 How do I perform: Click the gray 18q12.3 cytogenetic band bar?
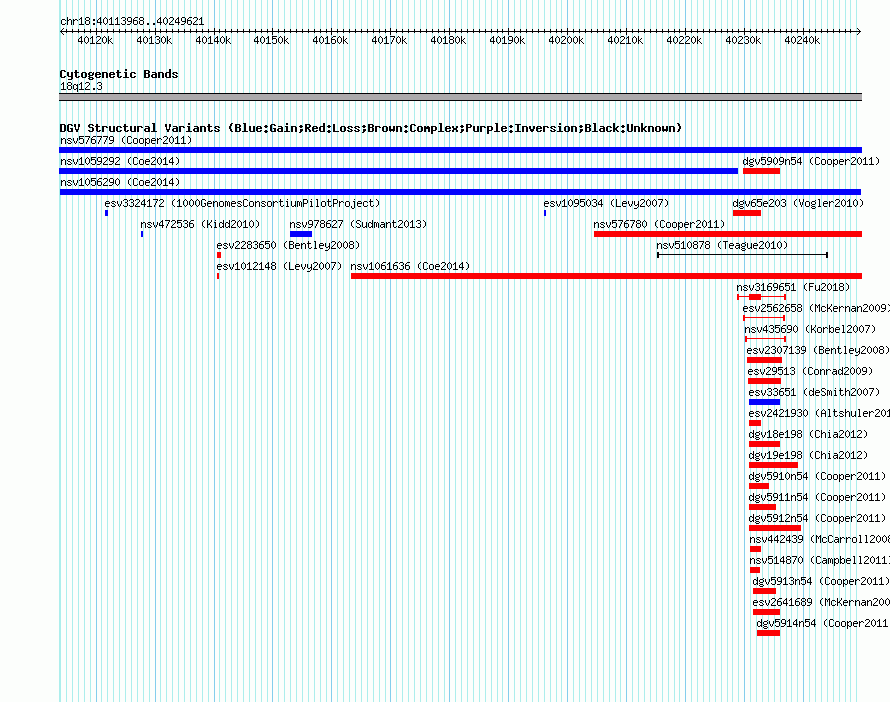coord(460,97)
